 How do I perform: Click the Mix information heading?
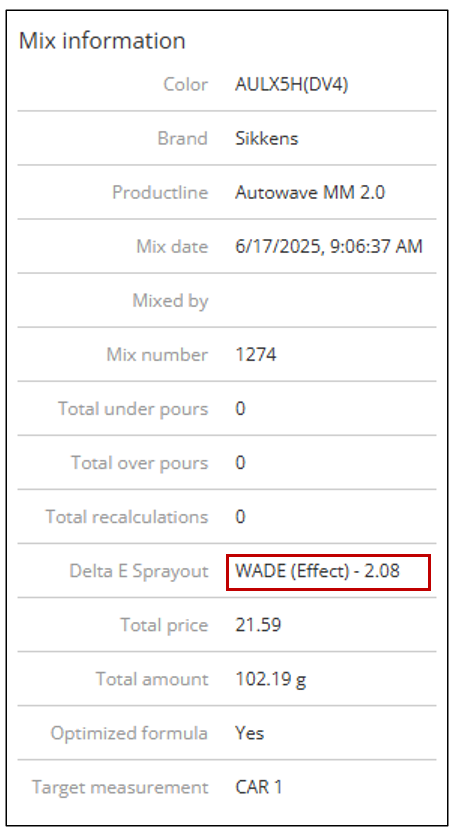click(x=102, y=41)
